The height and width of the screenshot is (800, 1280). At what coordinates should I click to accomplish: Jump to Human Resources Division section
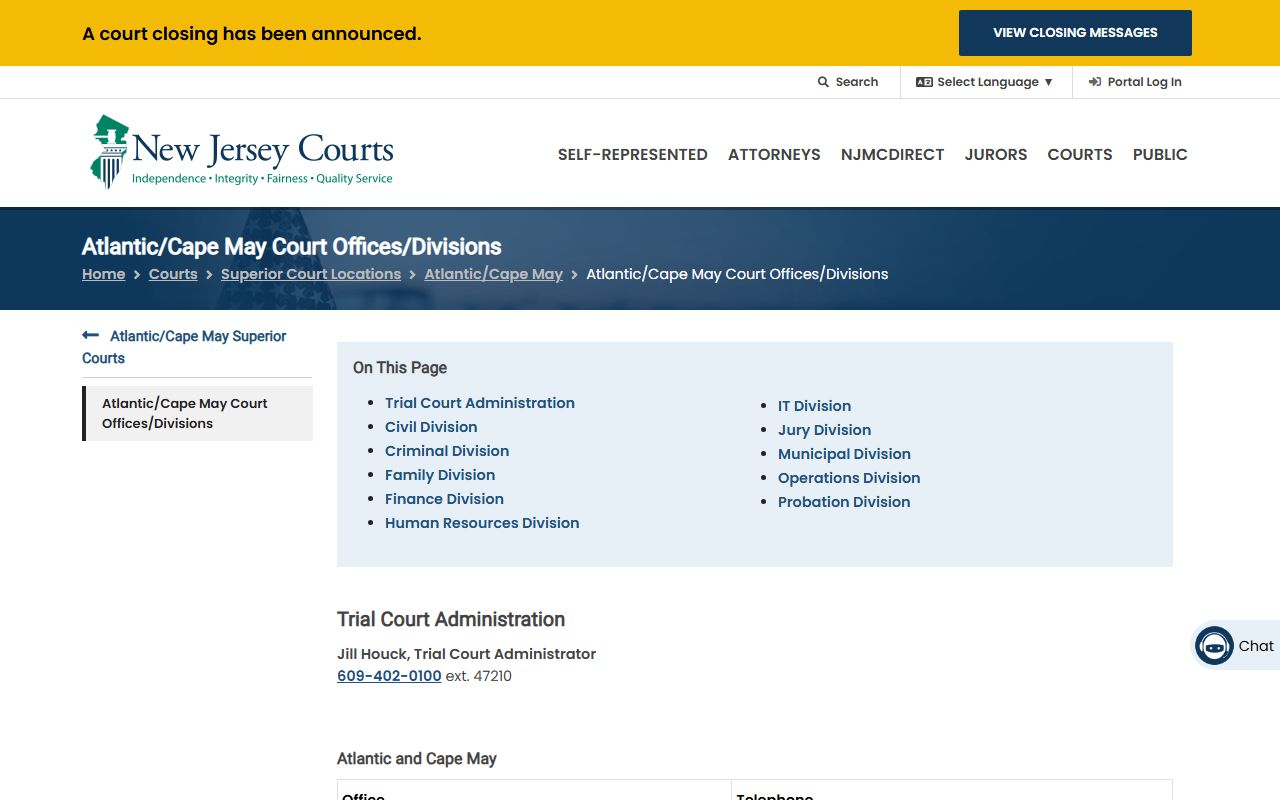(482, 523)
